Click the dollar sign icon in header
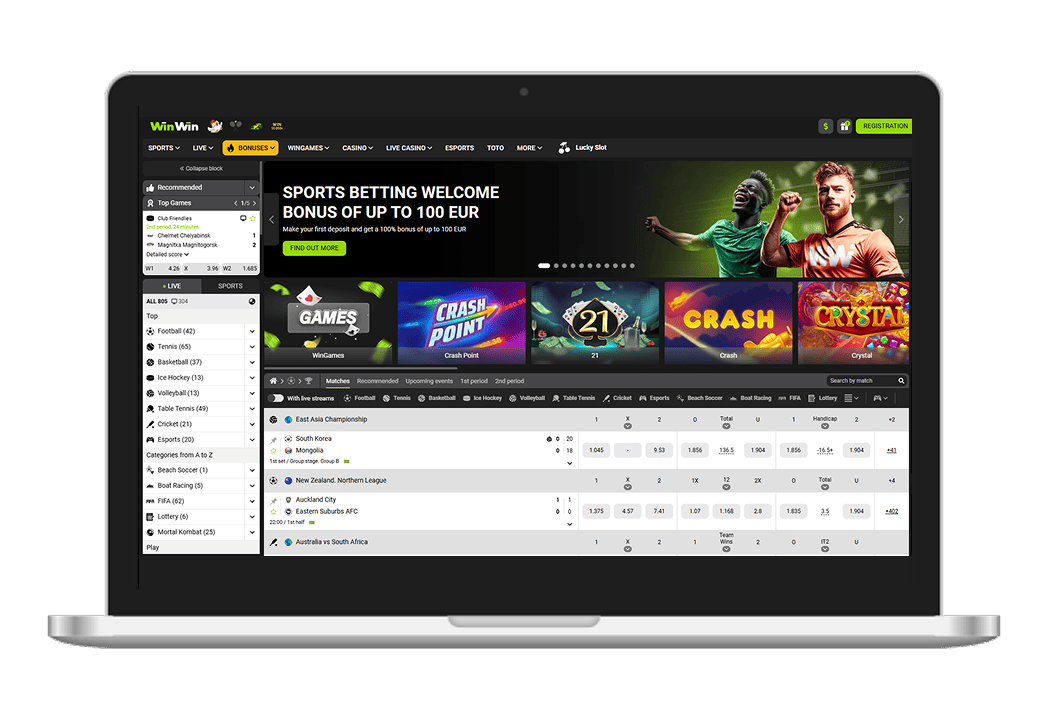The width and height of the screenshot is (1048, 720). point(825,126)
